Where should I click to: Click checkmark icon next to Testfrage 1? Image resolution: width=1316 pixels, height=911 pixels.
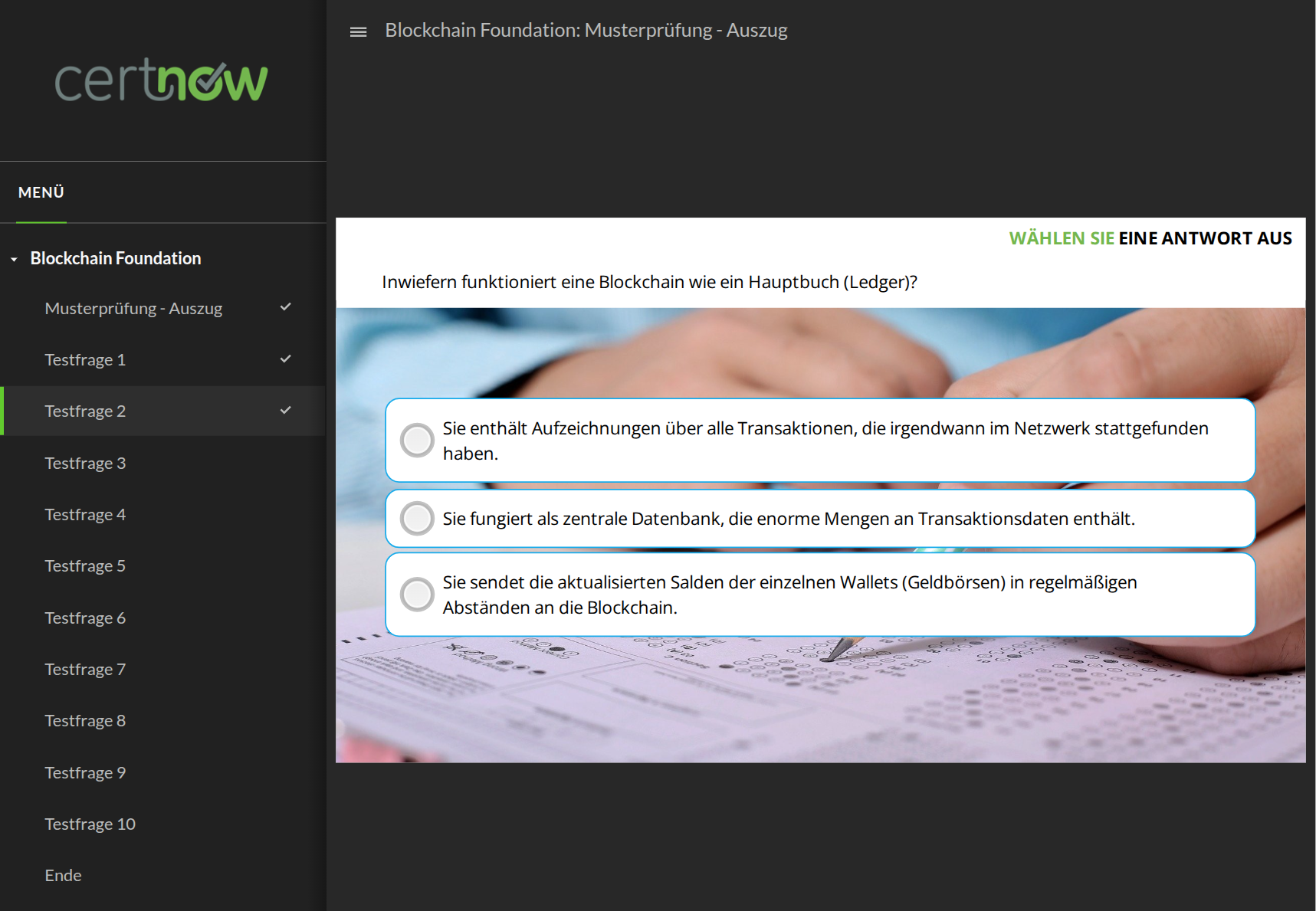click(285, 359)
